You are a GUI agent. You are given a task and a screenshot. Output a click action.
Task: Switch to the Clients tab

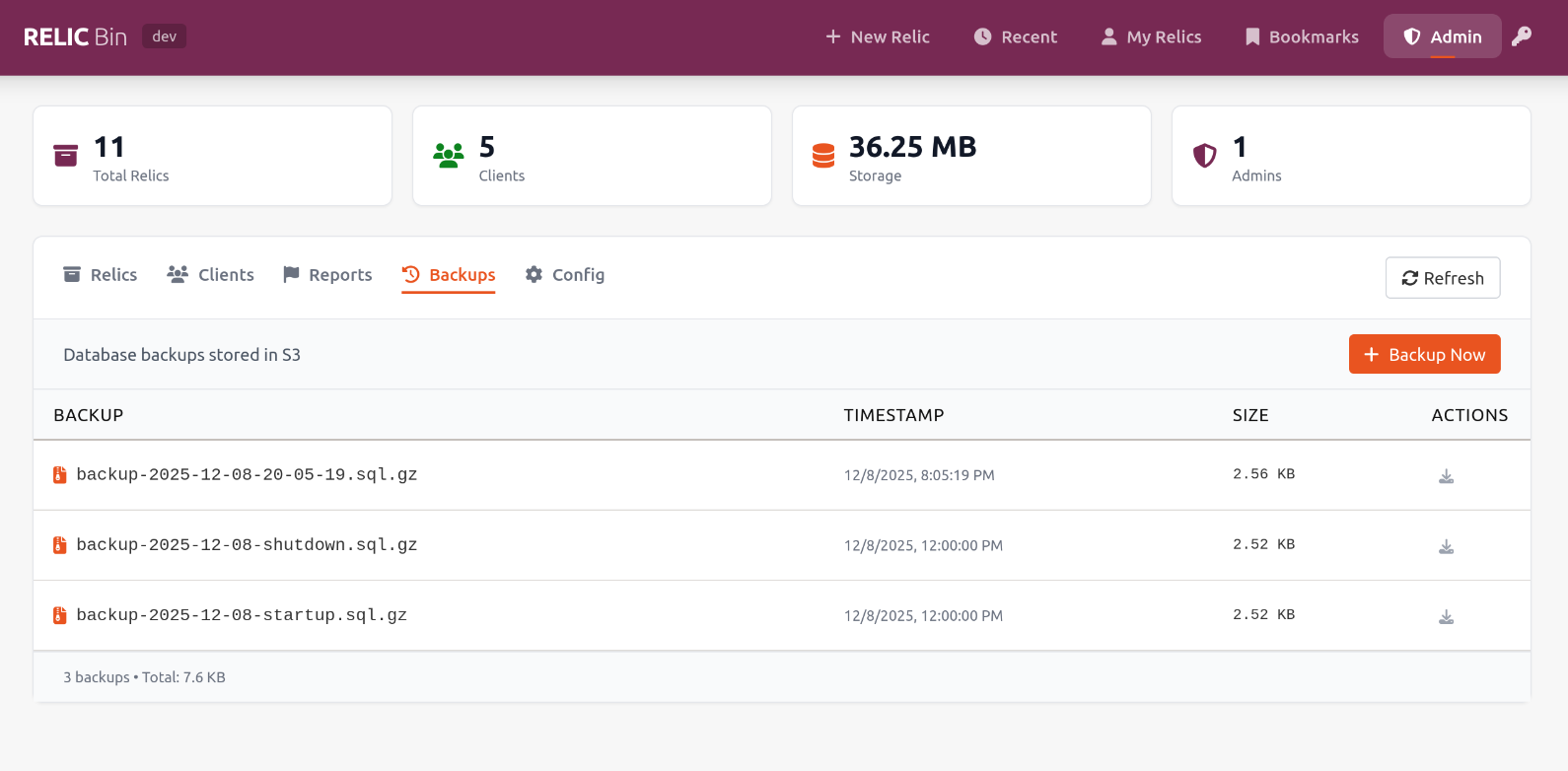click(210, 275)
